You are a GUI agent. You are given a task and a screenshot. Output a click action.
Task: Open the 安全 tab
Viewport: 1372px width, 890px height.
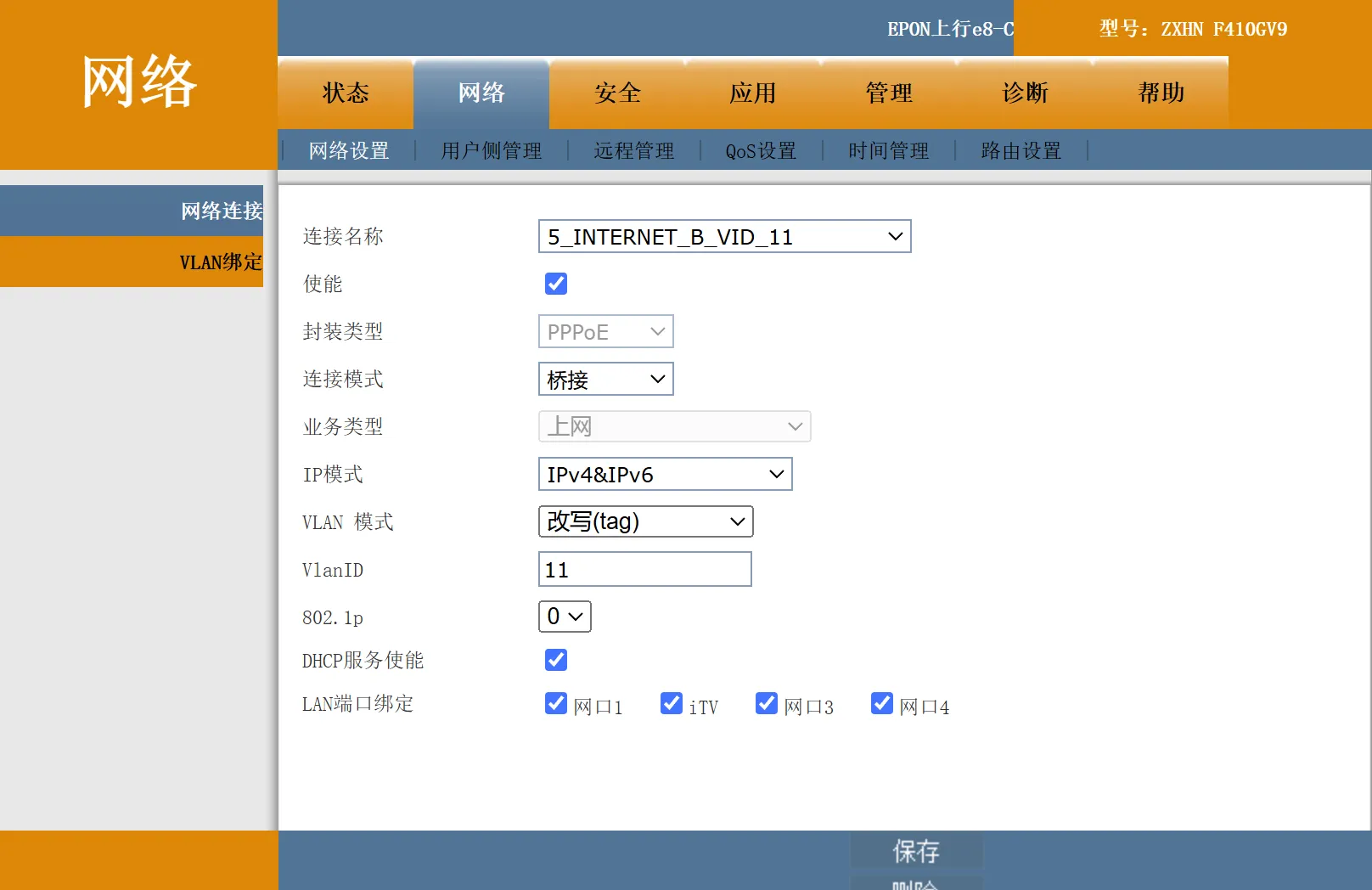click(x=617, y=93)
